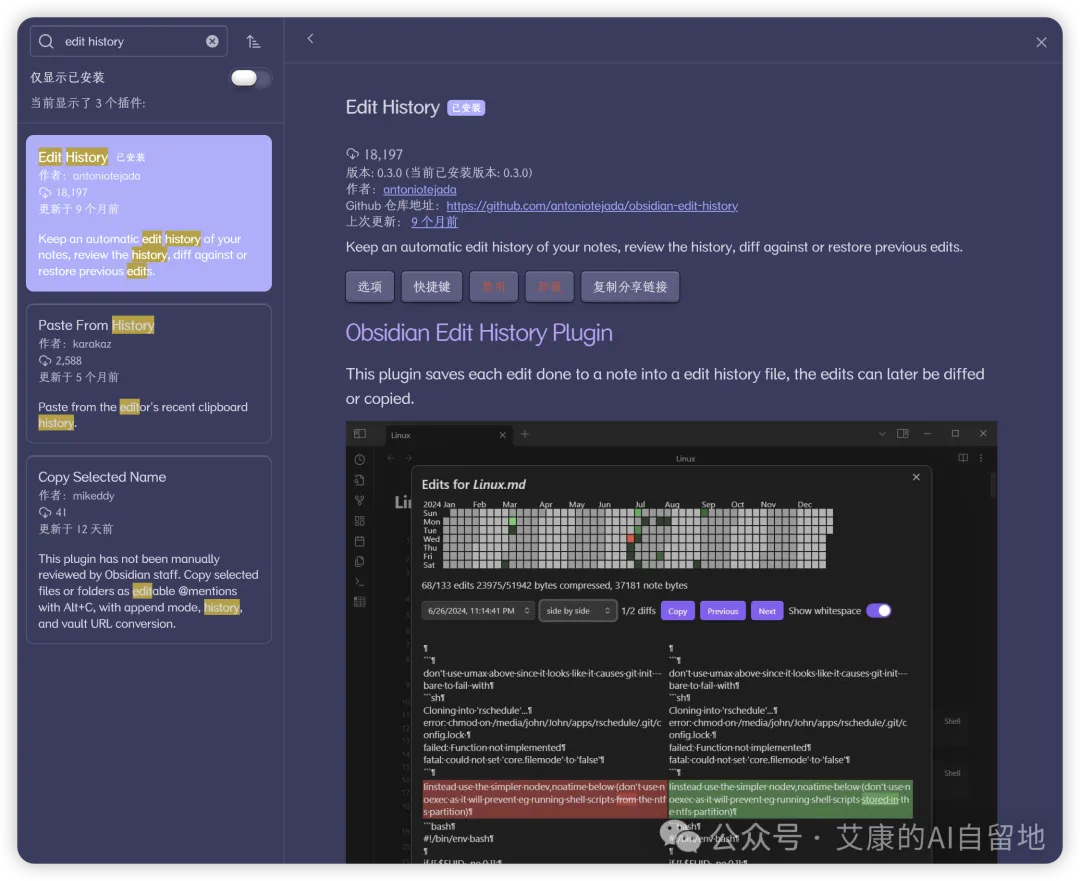Click the calendar icon in screenshot sidebar
Image resolution: width=1080 pixels, height=881 pixels.
(360, 541)
